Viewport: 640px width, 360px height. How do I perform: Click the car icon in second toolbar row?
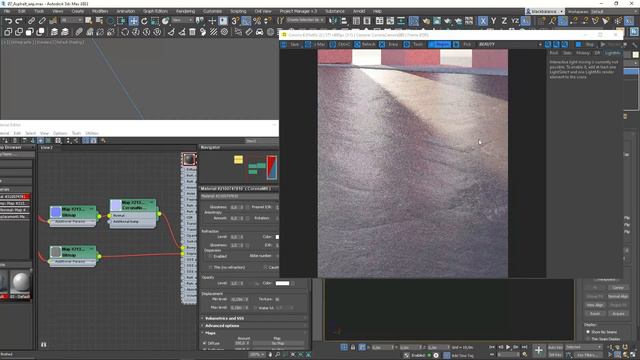(x=260, y=32)
